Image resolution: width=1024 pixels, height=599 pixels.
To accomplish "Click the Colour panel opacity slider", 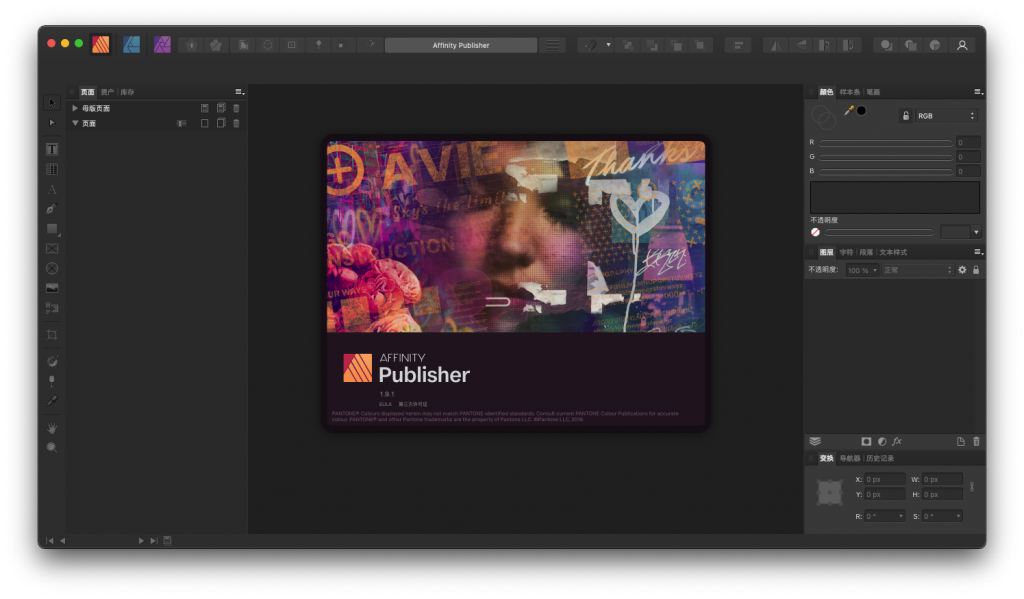I will [879, 232].
